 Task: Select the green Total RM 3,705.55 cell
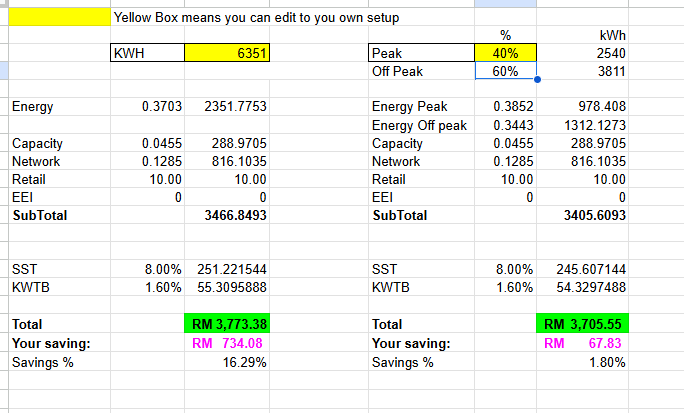point(582,324)
